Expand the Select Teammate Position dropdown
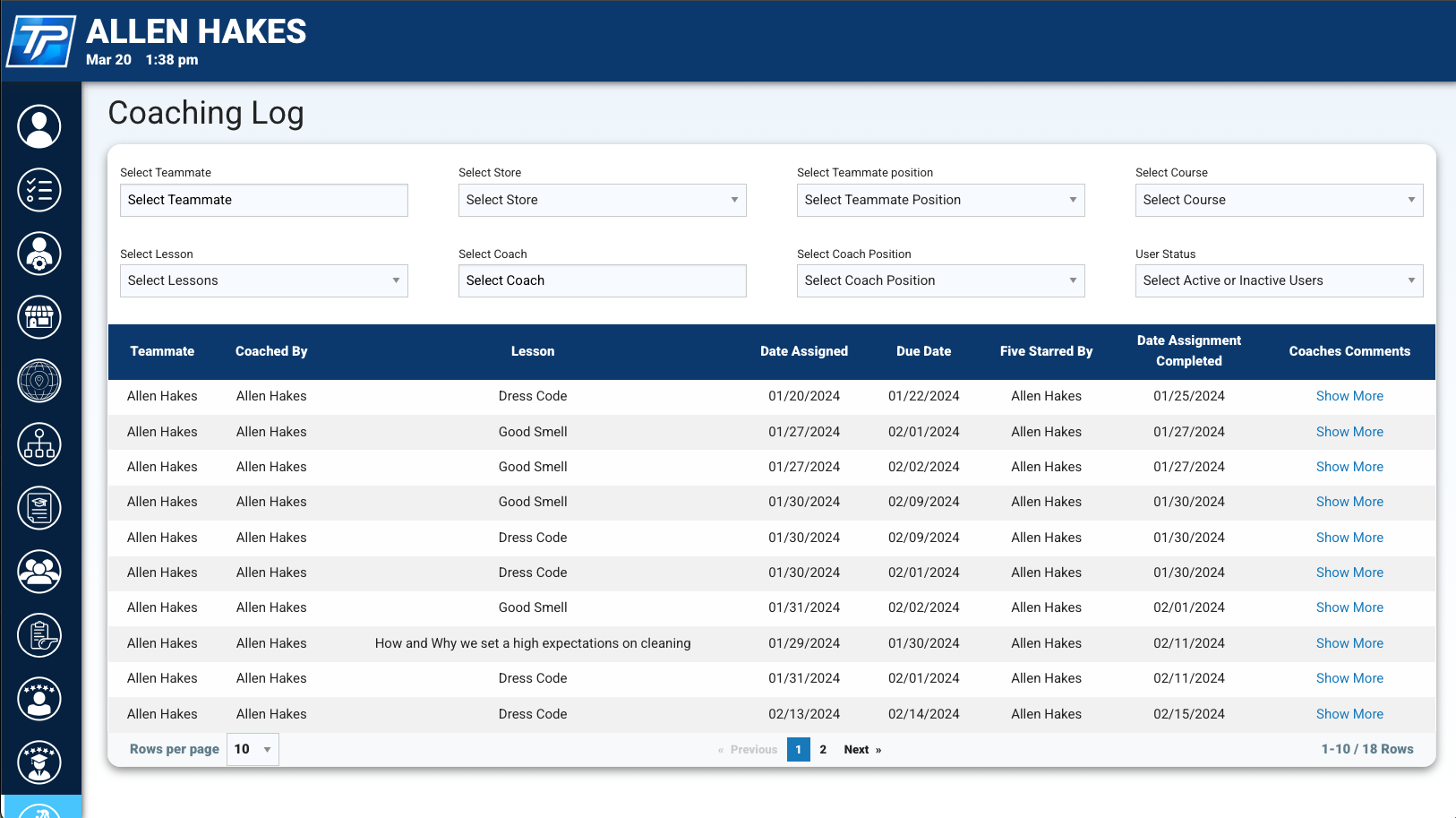The height and width of the screenshot is (818, 1456). (x=940, y=200)
